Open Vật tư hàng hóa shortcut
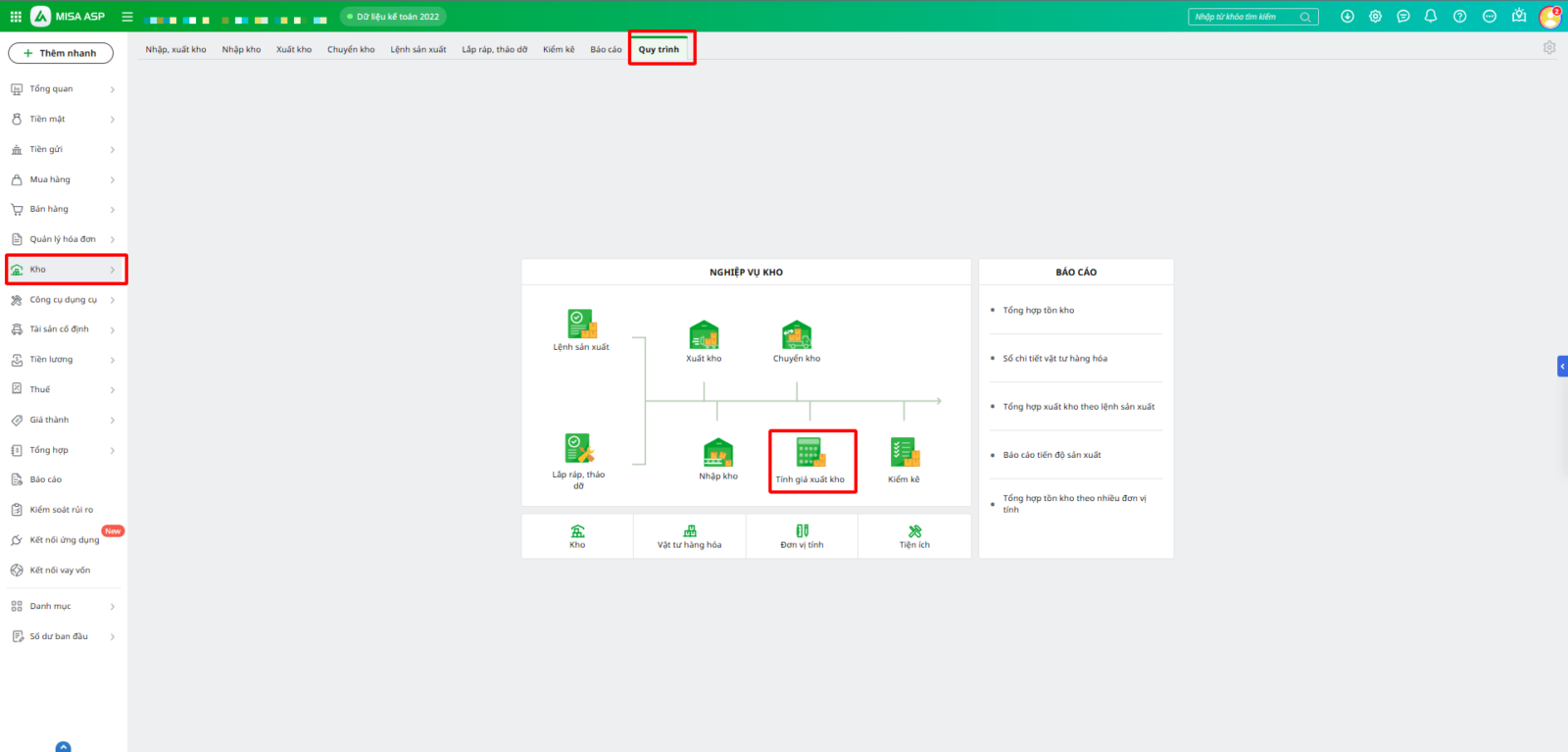The height and width of the screenshot is (752, 1568). (689, 536)
